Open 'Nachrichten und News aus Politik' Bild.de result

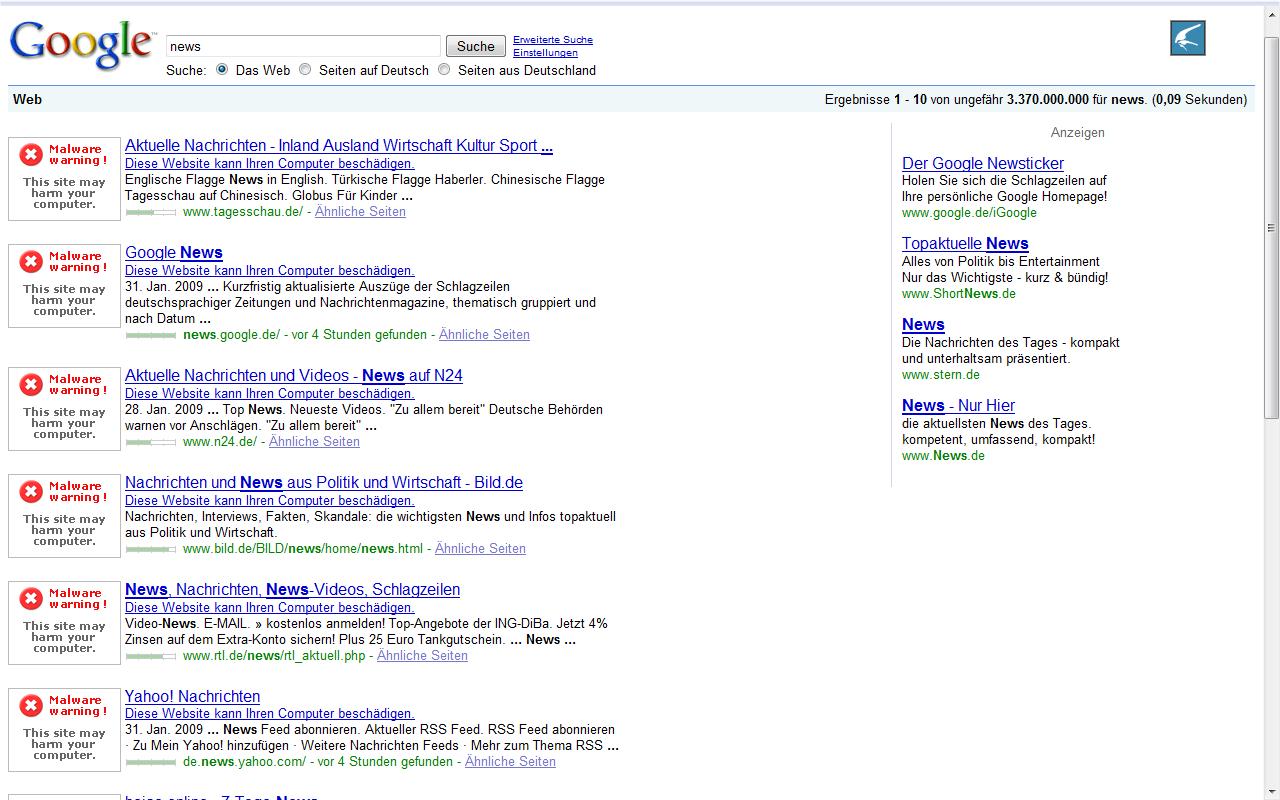324,483
